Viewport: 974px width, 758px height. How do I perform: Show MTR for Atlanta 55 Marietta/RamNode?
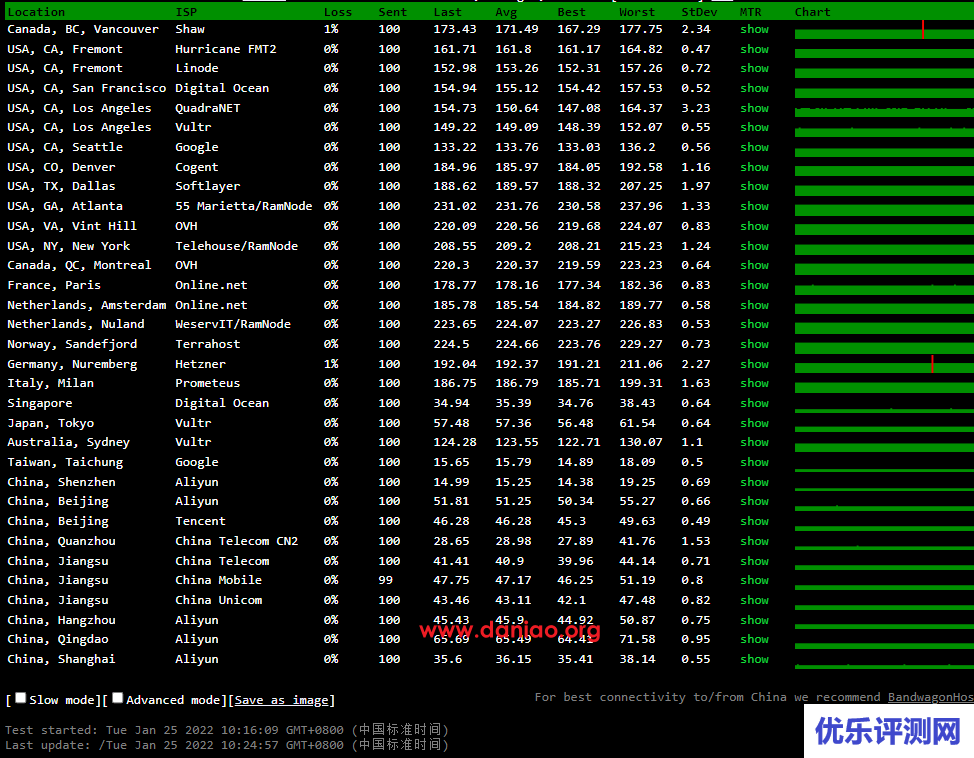click(754, 206)
